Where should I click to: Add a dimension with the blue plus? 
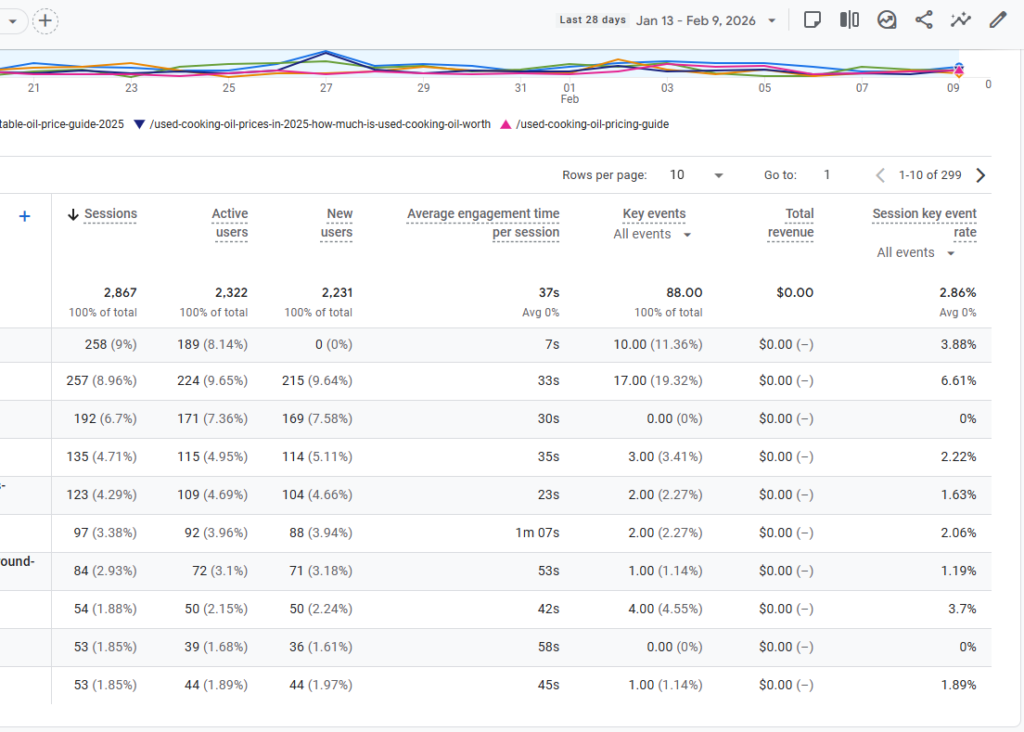click(25, 216)
